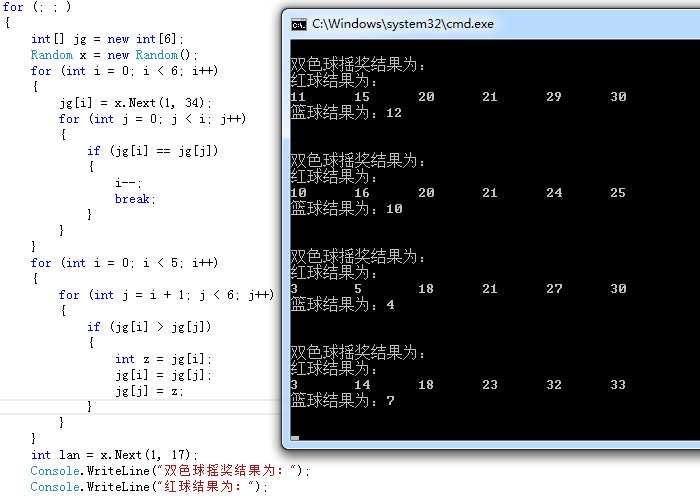Click the line 'if (jg[i] == jg[j])'
The height and width of the screenshot is (497, 700).
[x=153, y=151]
